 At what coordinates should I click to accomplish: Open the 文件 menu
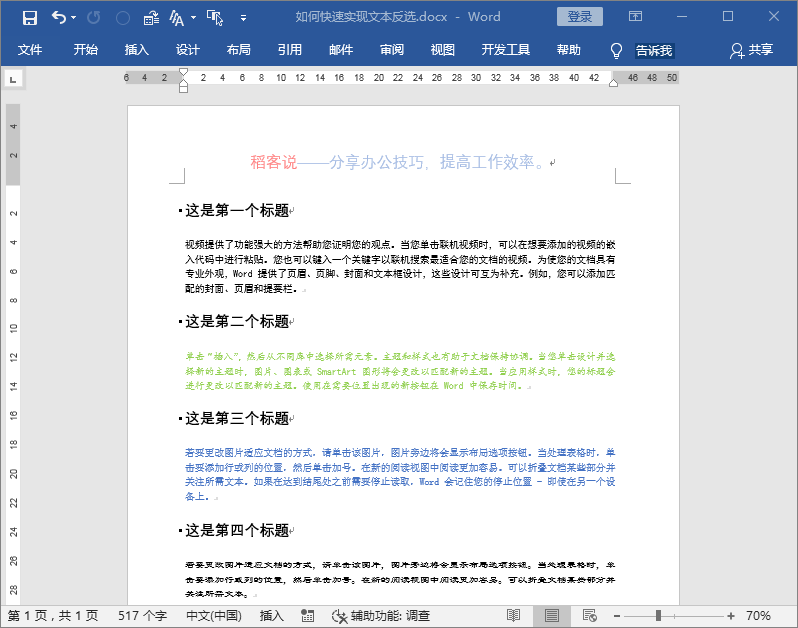click(30, 50)
